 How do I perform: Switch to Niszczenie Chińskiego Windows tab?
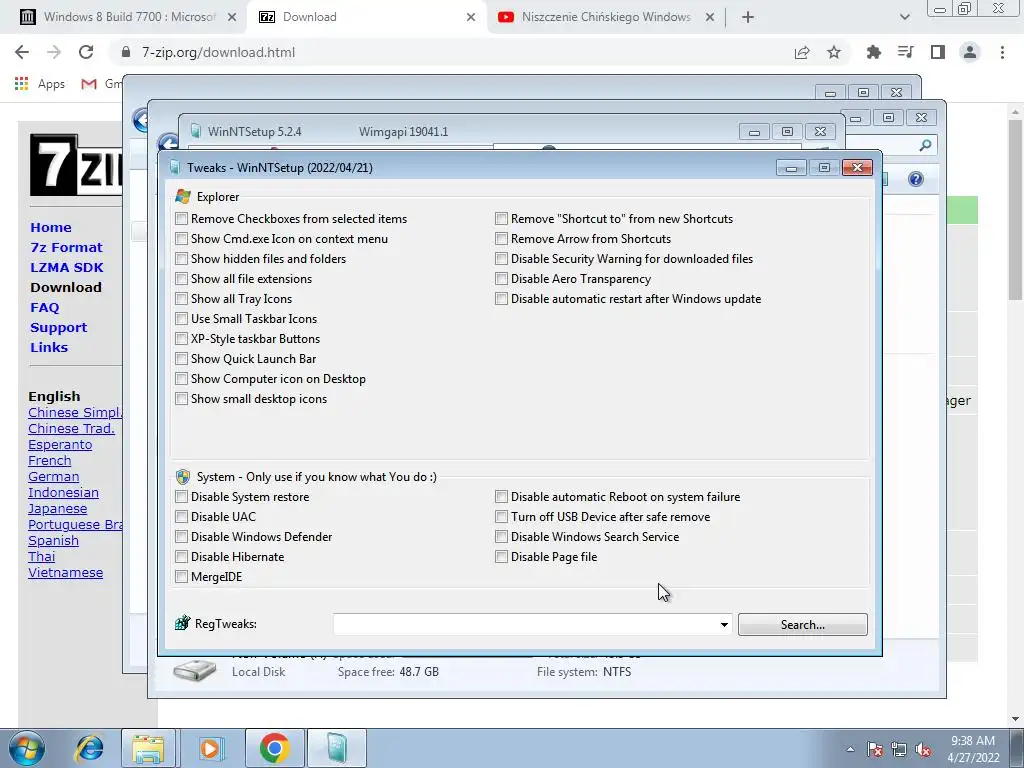tap(605, 17)
